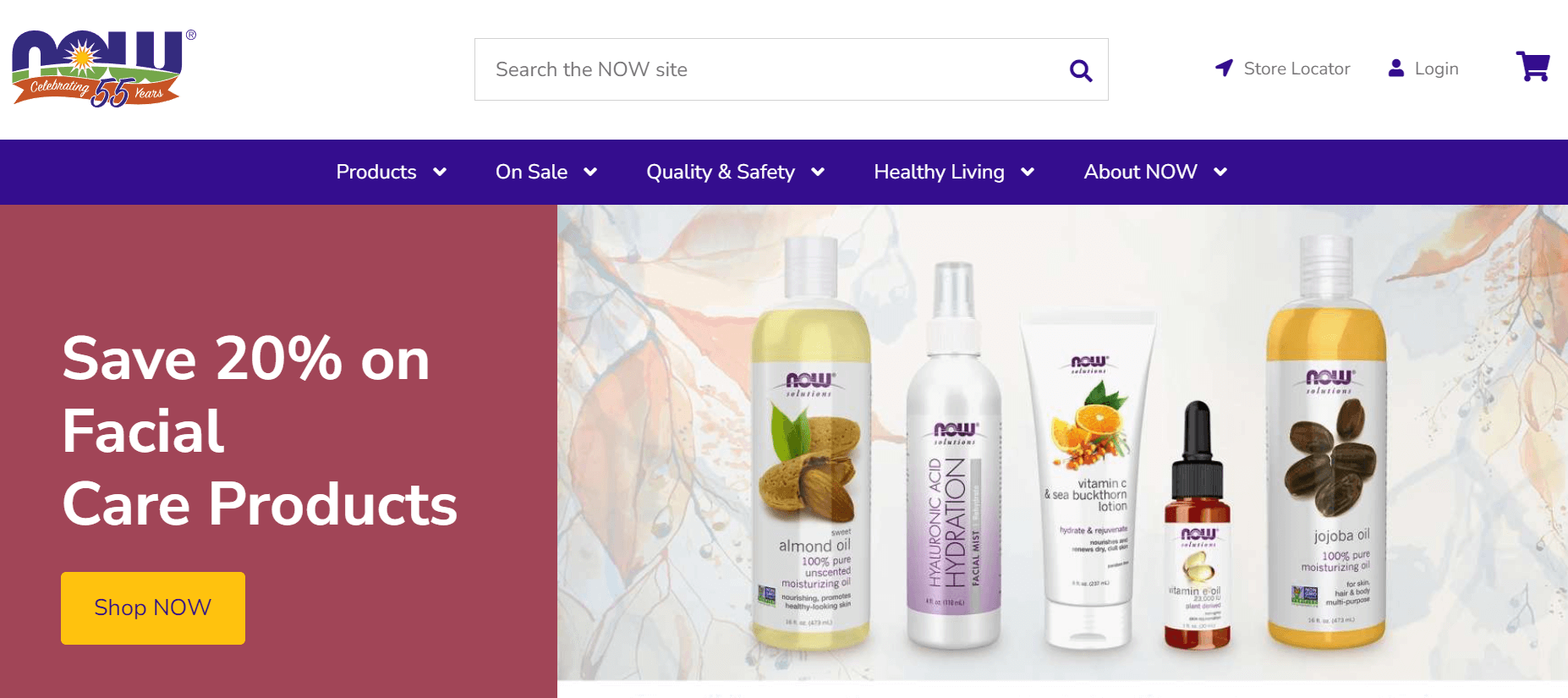Open the shopping cart icon

point(1532,67)
